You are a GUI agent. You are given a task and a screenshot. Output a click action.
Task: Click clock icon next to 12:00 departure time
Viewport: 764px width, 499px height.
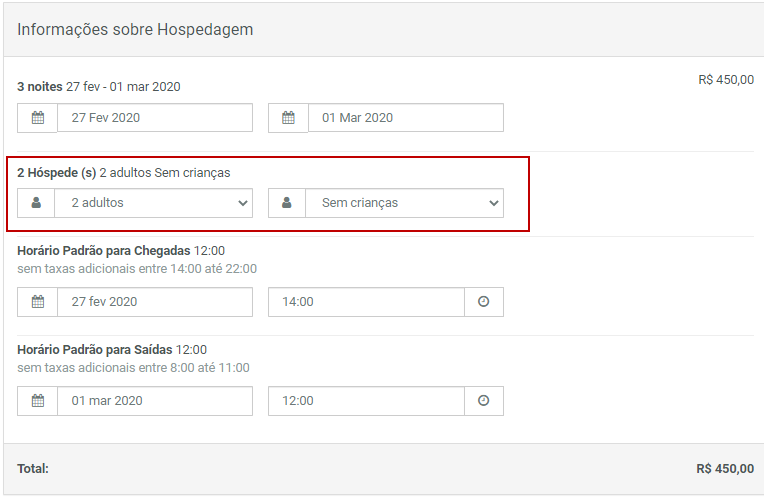484,401
